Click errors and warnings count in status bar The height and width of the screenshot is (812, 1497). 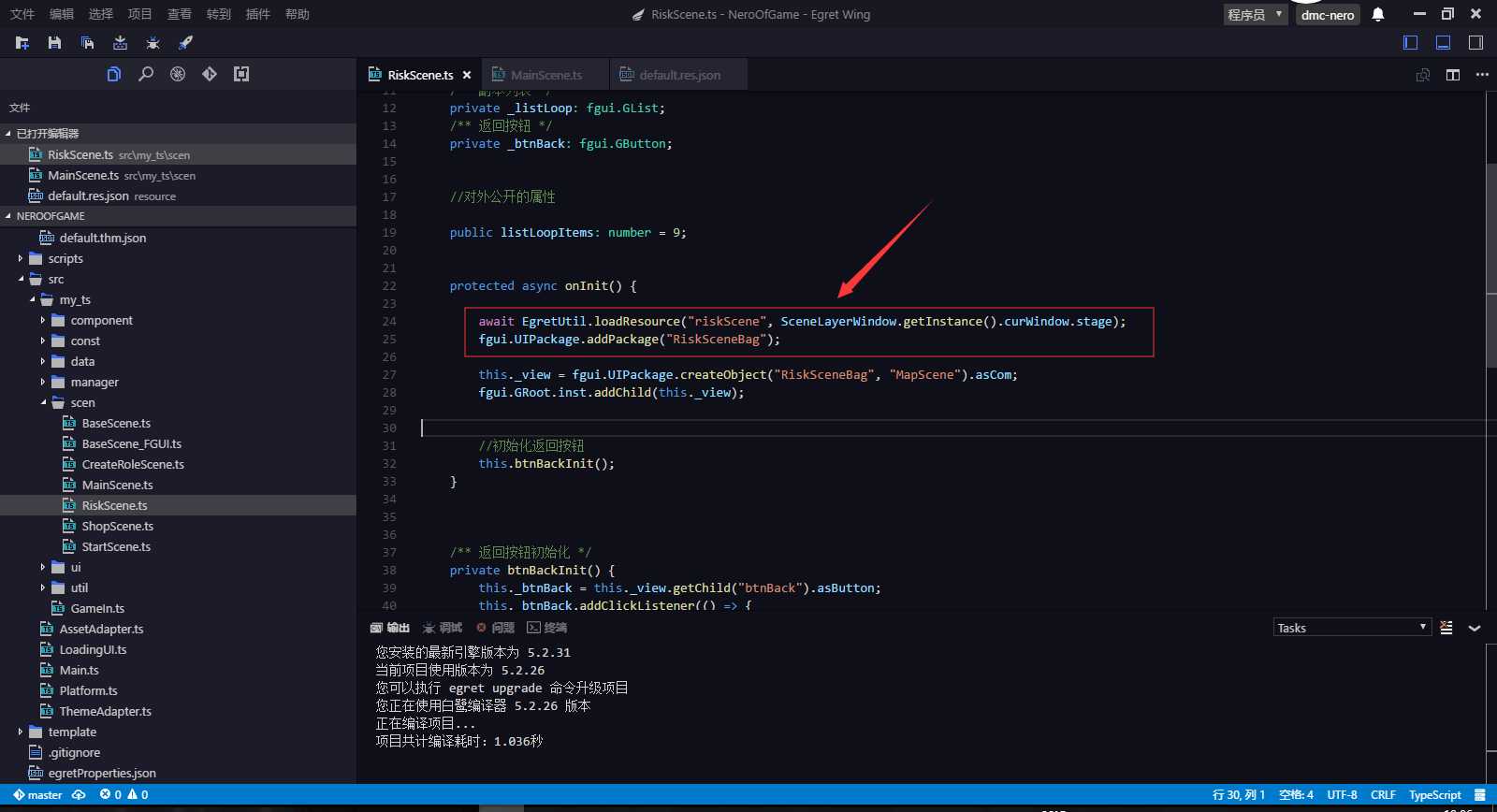(124, 795)
